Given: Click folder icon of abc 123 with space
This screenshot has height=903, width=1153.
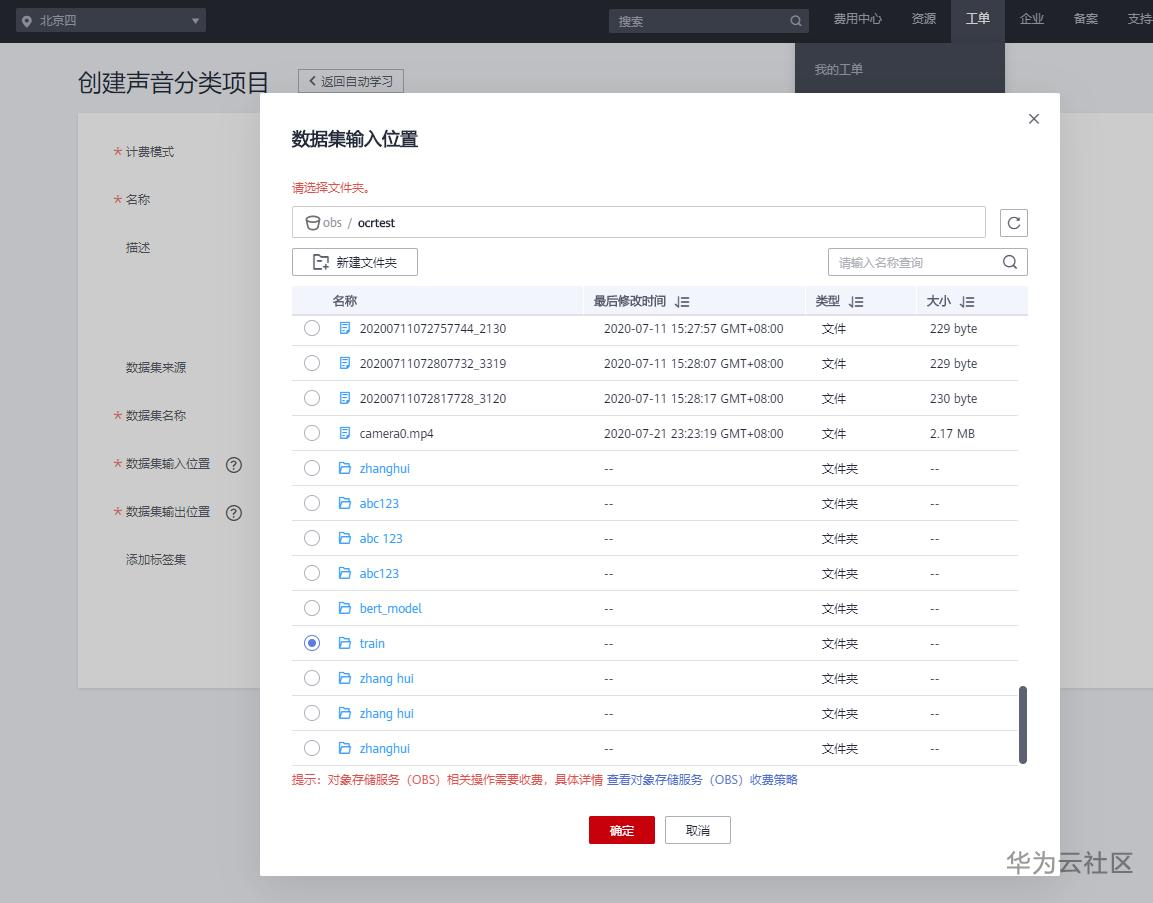Looking at the screenshot, I should (344, 538).
